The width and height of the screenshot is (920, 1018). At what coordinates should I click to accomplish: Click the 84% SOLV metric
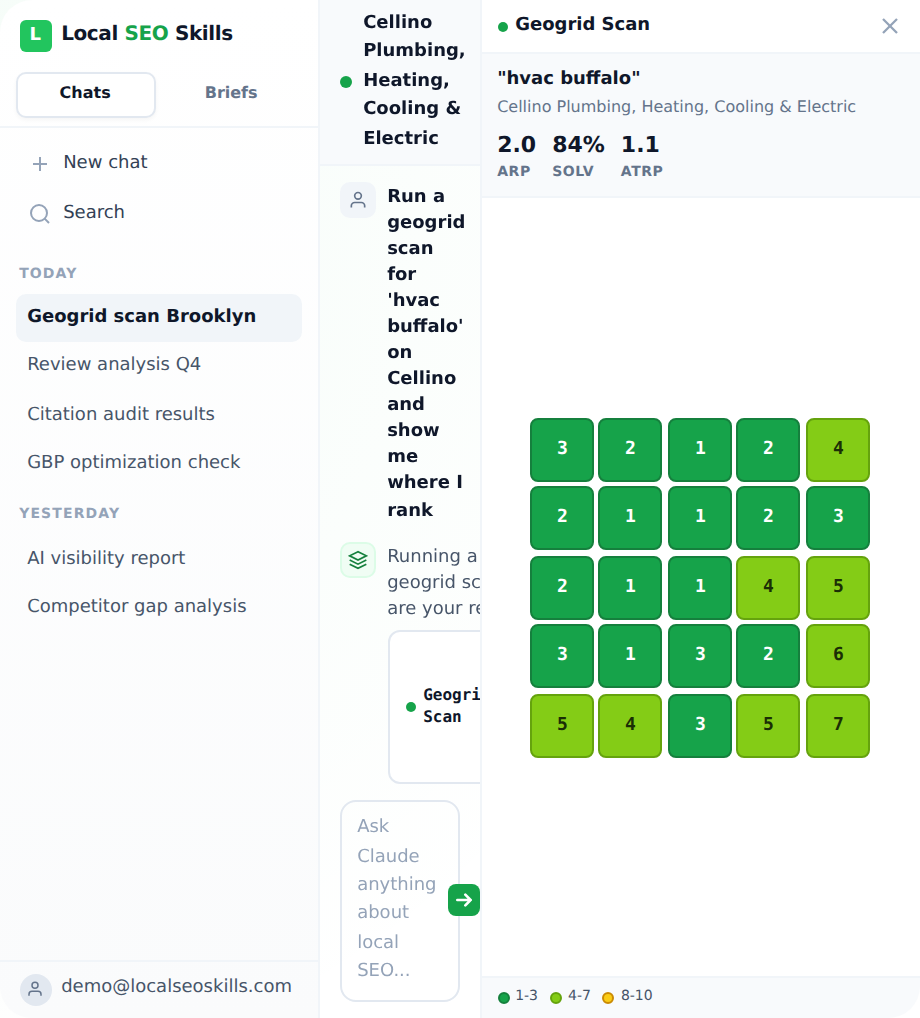[x=578, y=156]
